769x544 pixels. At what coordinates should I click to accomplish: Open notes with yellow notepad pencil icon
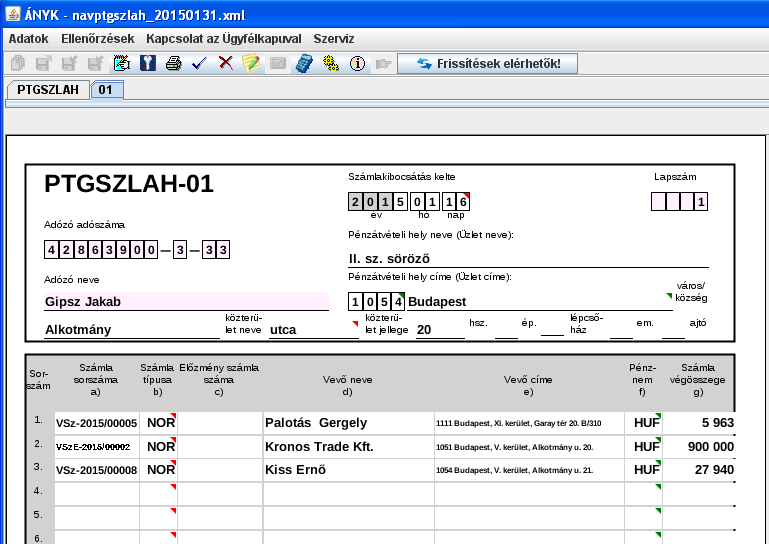[252, 64]
